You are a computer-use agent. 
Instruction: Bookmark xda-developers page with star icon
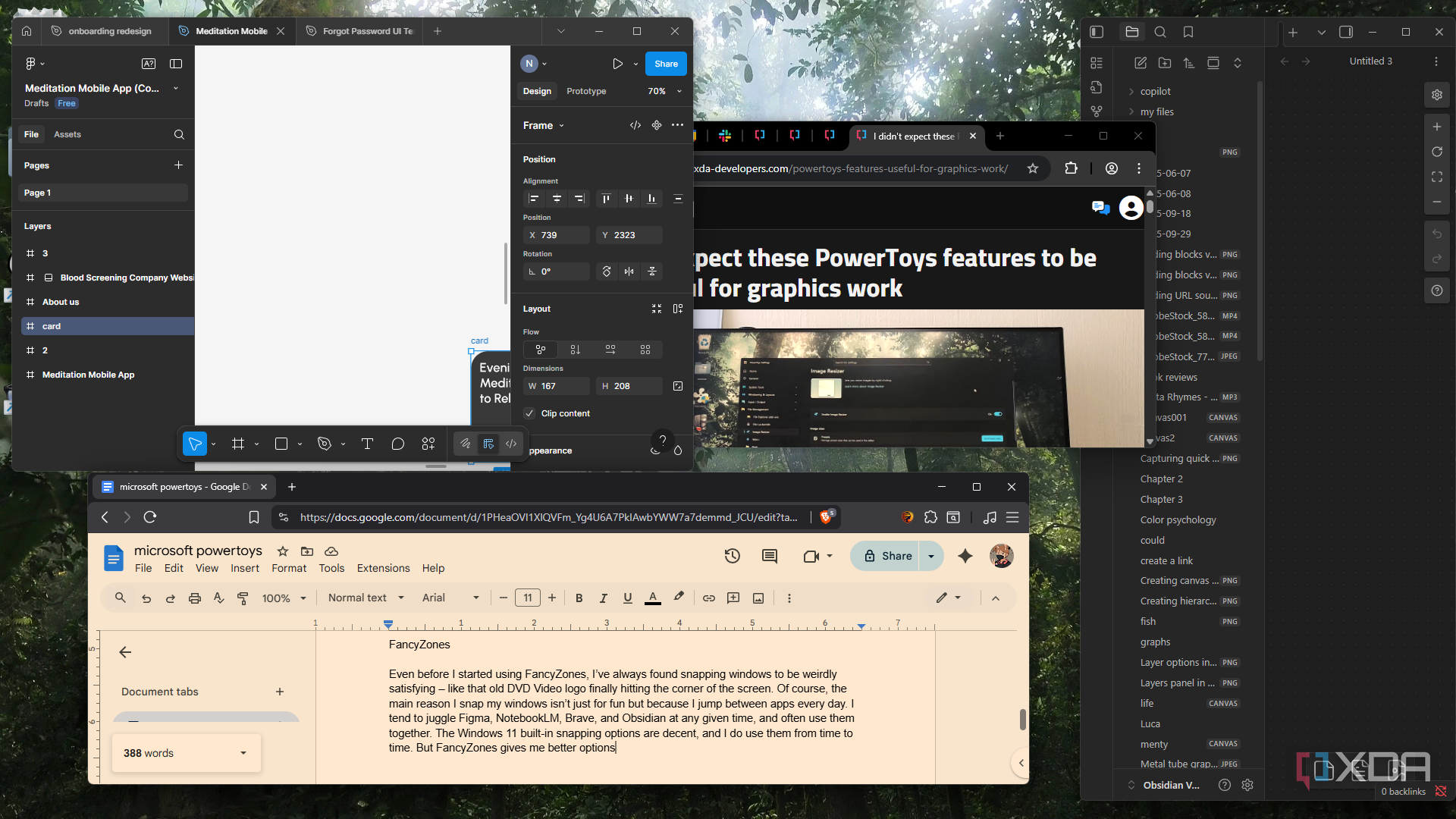tap(1032, 168)
